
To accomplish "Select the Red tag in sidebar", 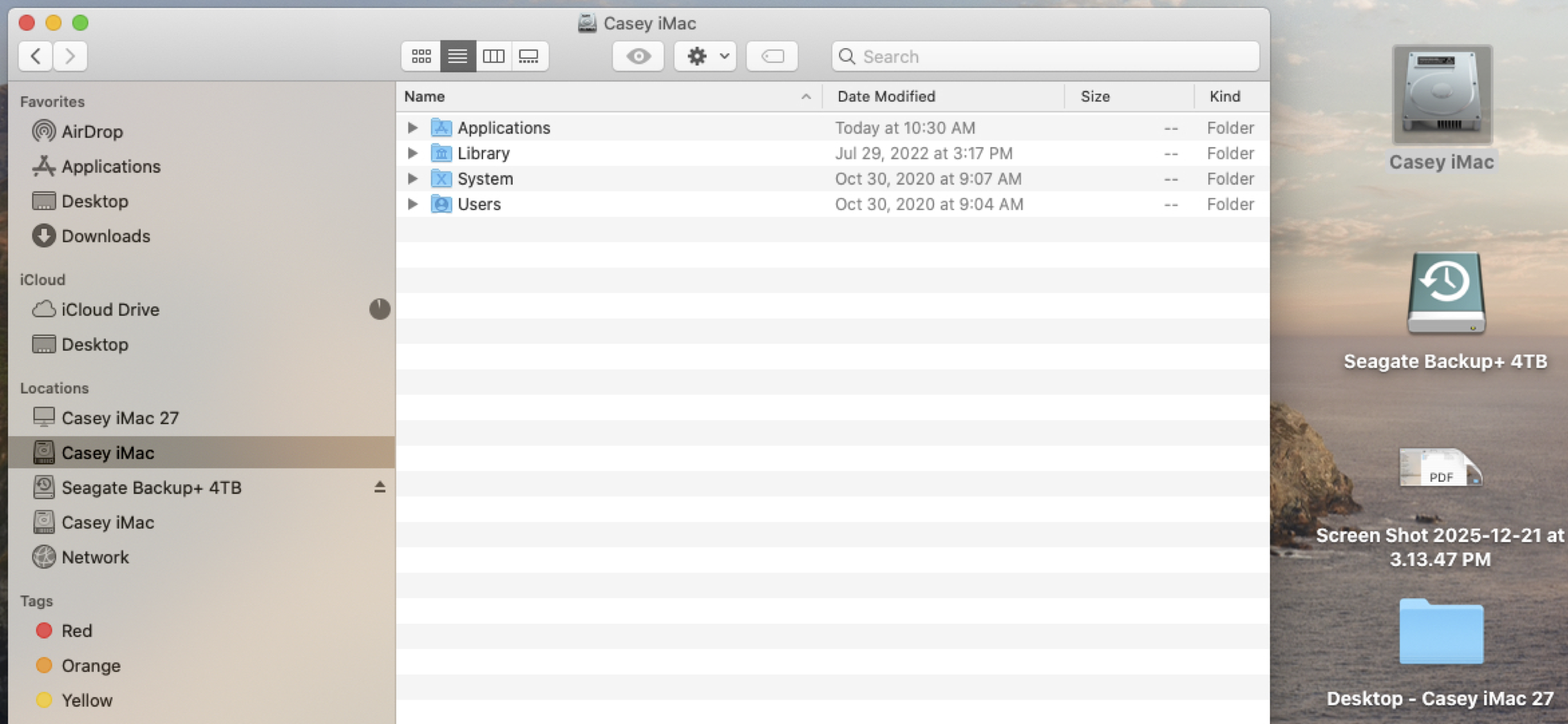I will point(76,631).
